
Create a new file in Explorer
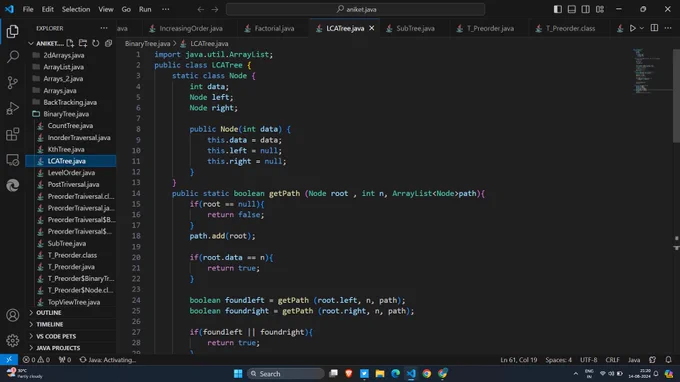point(70,43)
